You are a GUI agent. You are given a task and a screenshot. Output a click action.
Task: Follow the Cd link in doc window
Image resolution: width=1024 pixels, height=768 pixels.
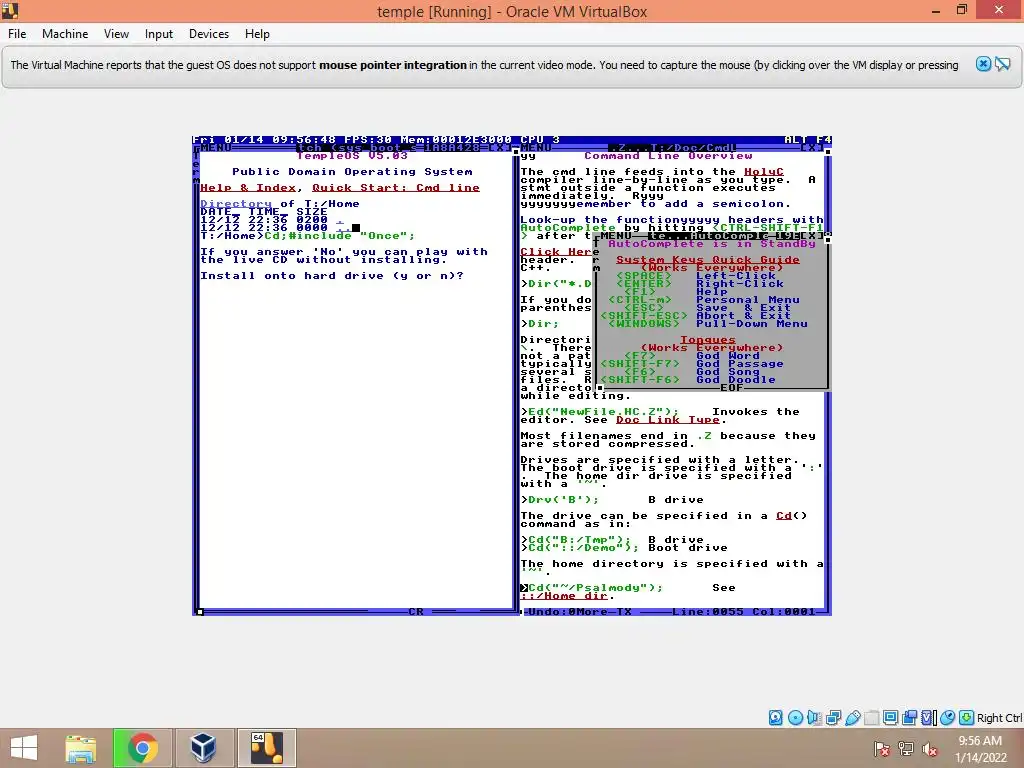(784, 516)
